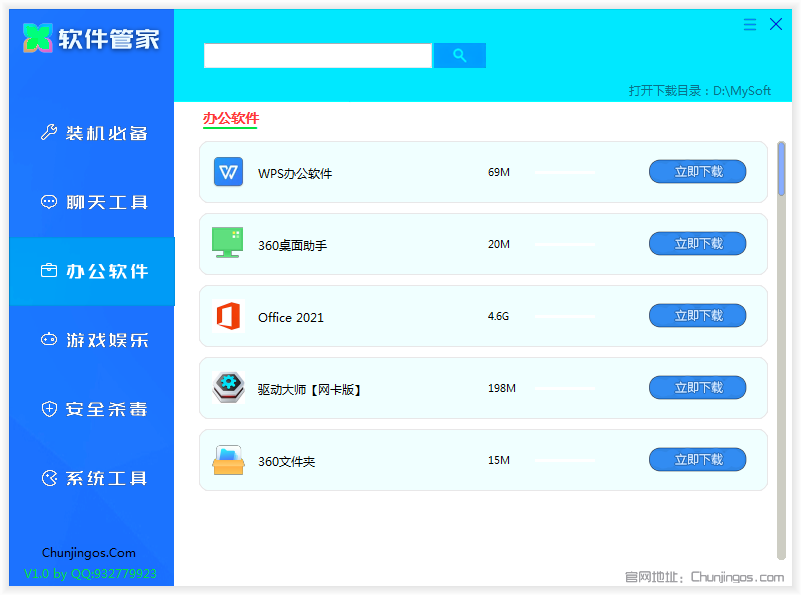The image size is (801, 595).
Task: Click the vertical scrollbar thumb
Action: click(781, 169)
